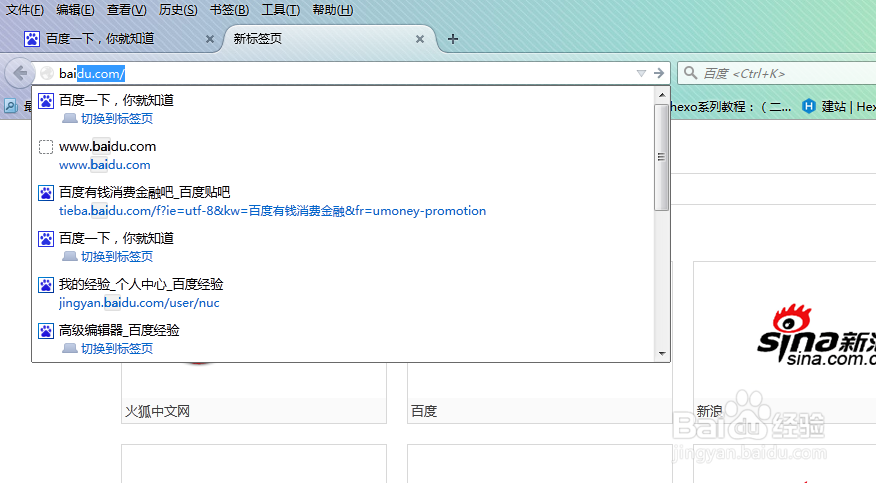Click the Go arrow in address bar
876x483 pixels.
tap(659, 73)
